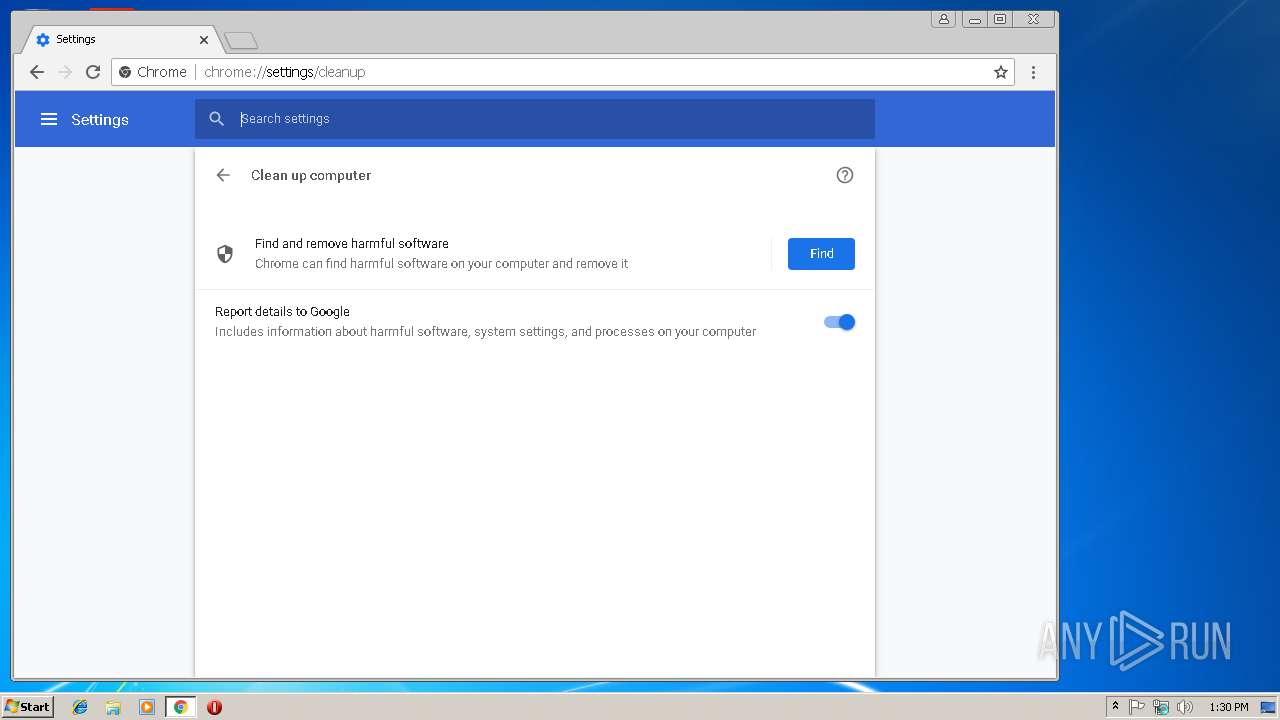The height and width of the screenshot is (720, 1280).
Task: Close the Chrome window
Action: coord(1034,18)
